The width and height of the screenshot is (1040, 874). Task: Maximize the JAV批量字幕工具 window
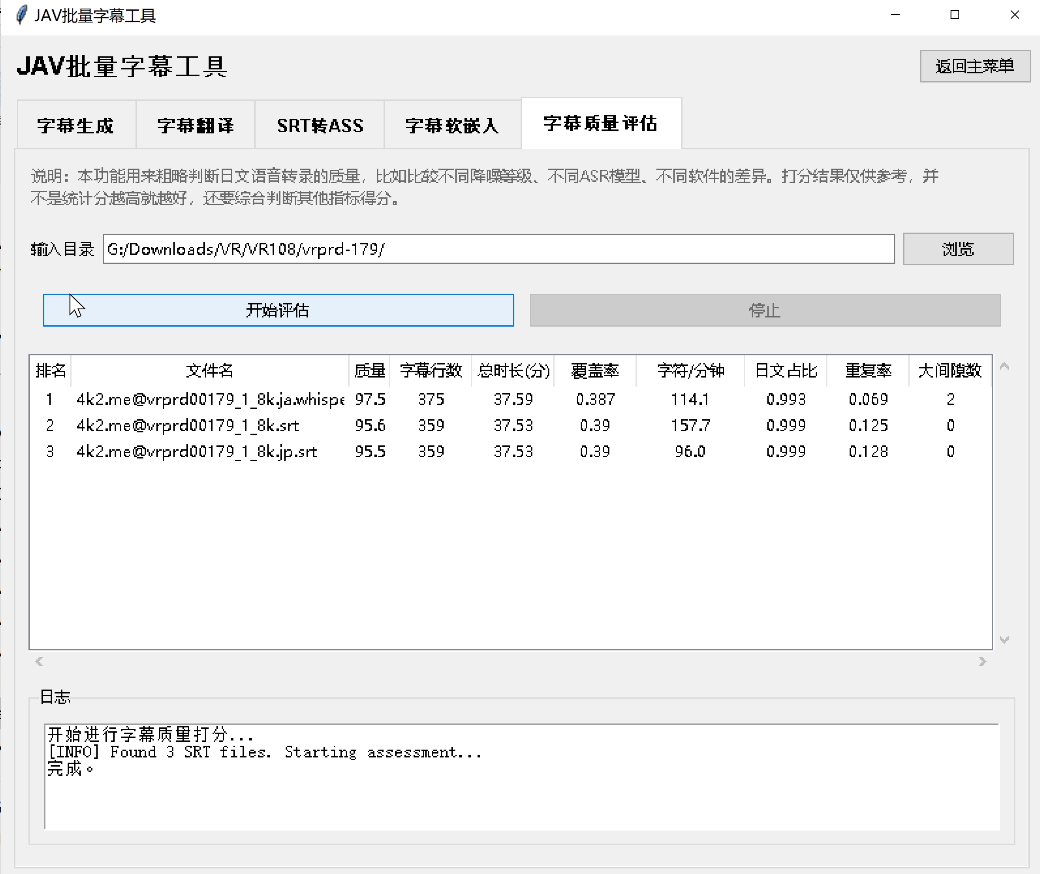pyautogui.click(x=954, y=15)
